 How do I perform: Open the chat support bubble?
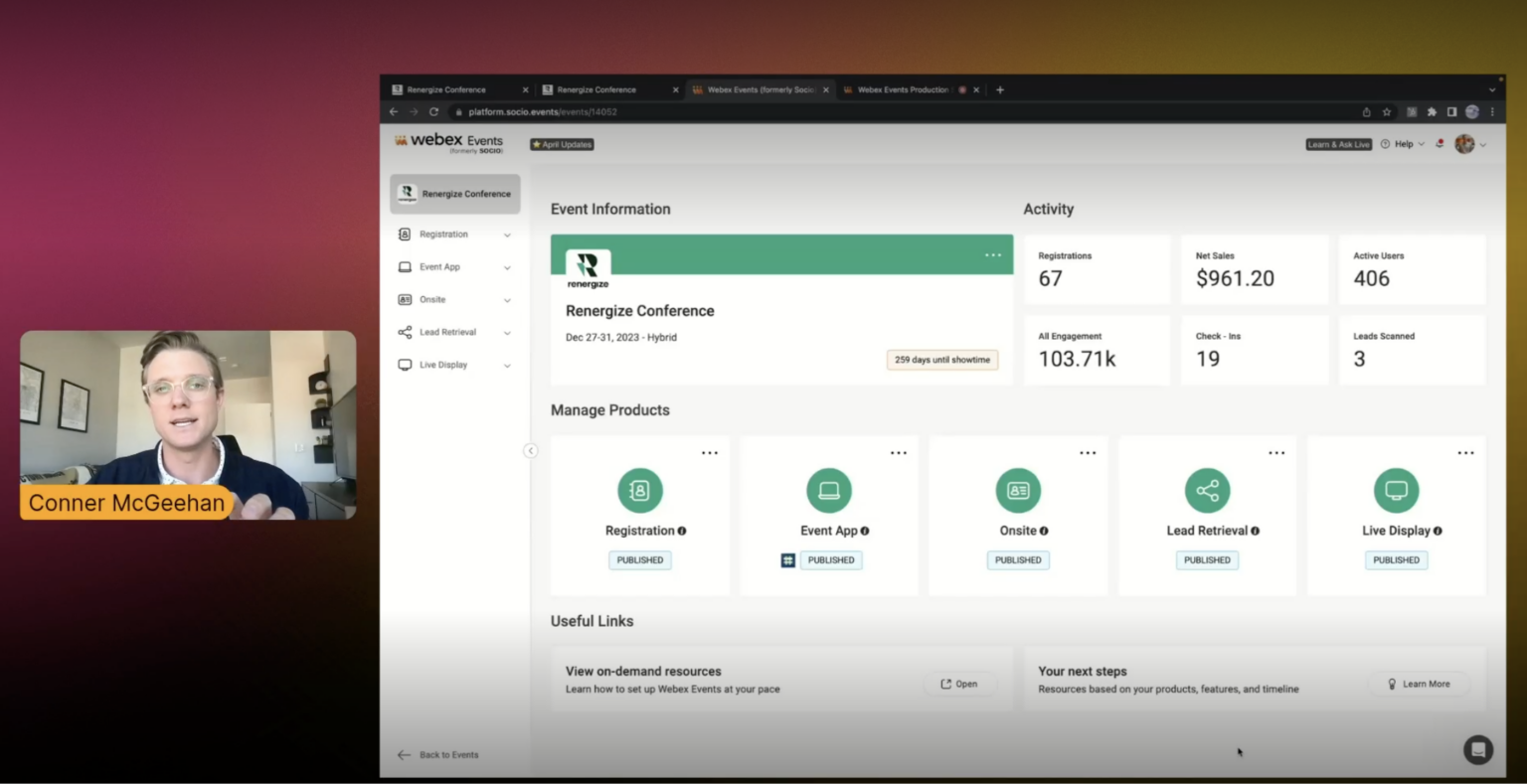(x=1478, y=750)
